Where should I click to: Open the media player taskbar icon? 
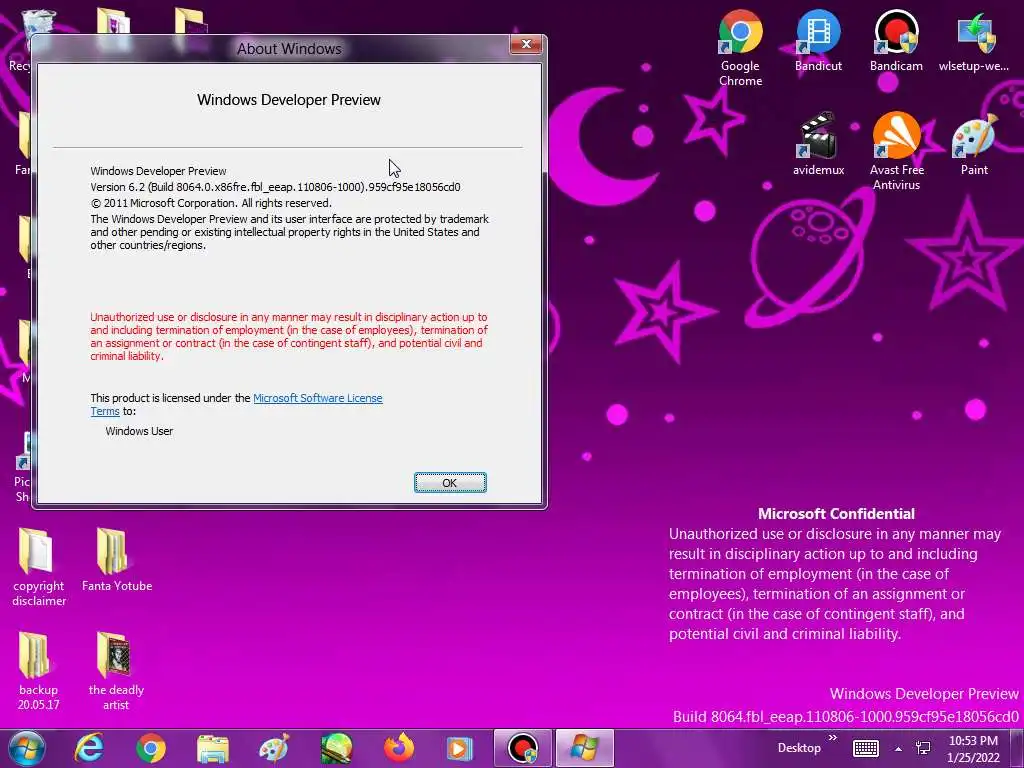[460, 748]
